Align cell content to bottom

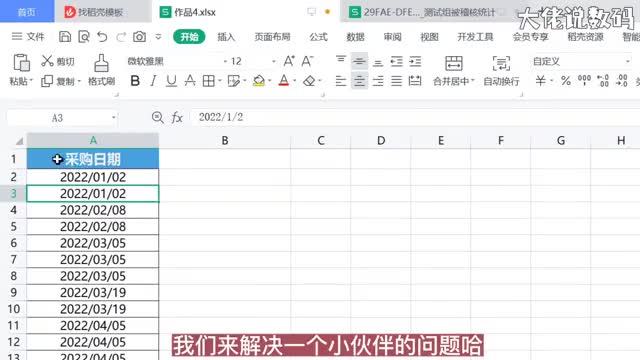coord(378,62)
